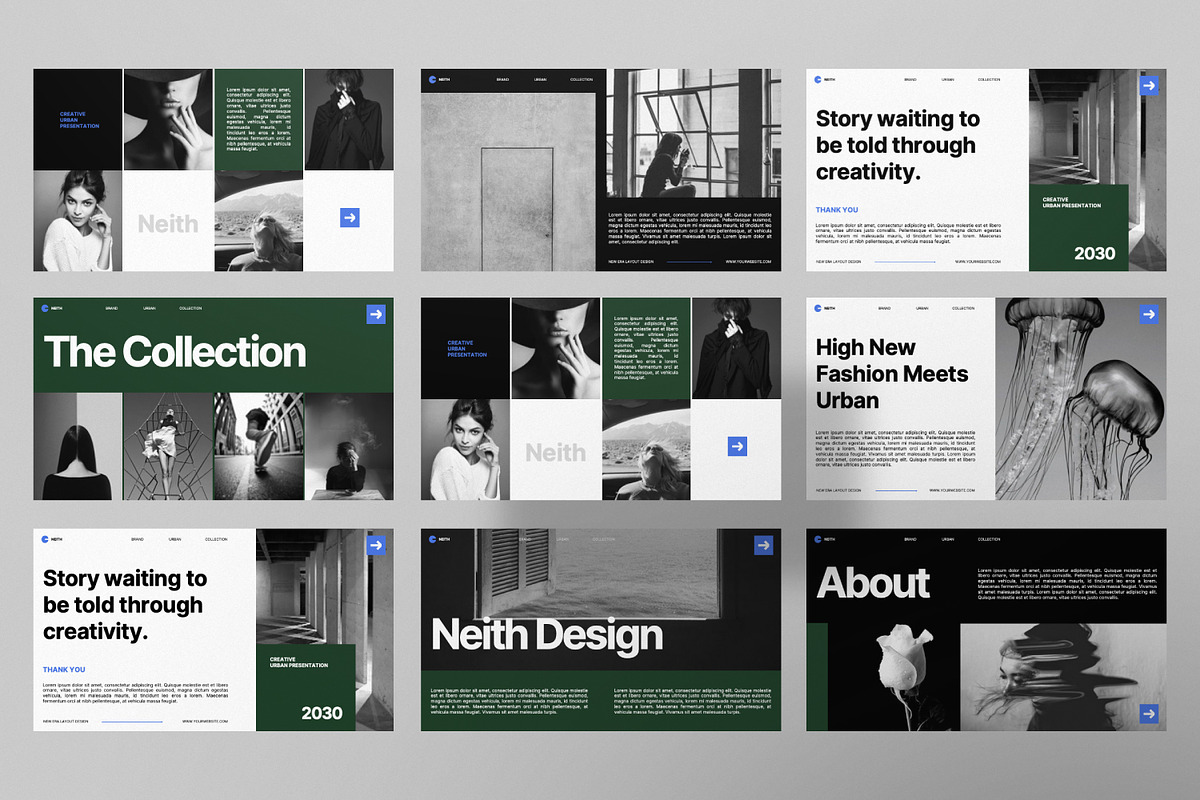
Task: Click the blue arrow icon on Neith Design slide
Action: click(x=763, y=545)
